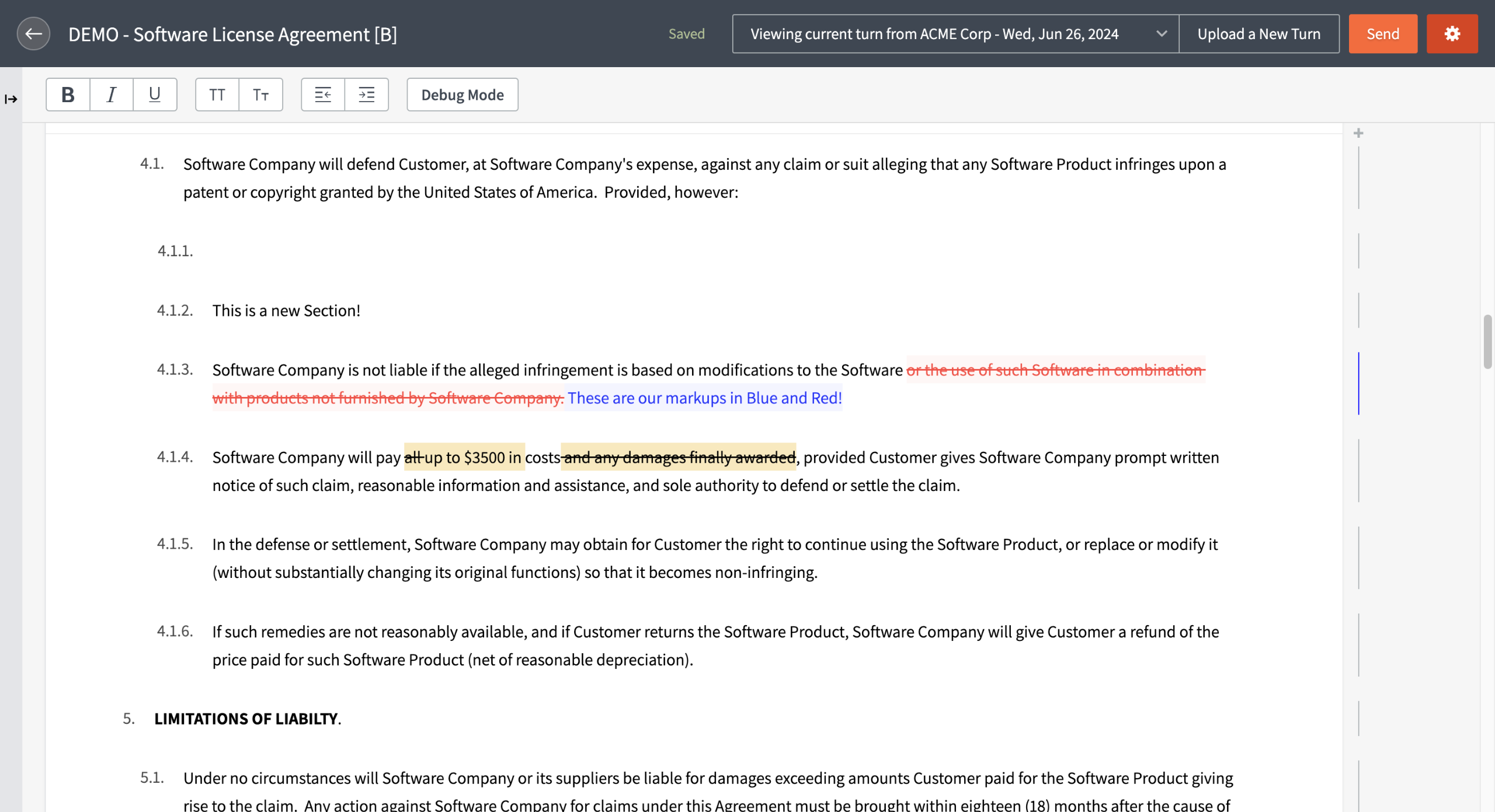Click the back arrow button

click(33, 34)
